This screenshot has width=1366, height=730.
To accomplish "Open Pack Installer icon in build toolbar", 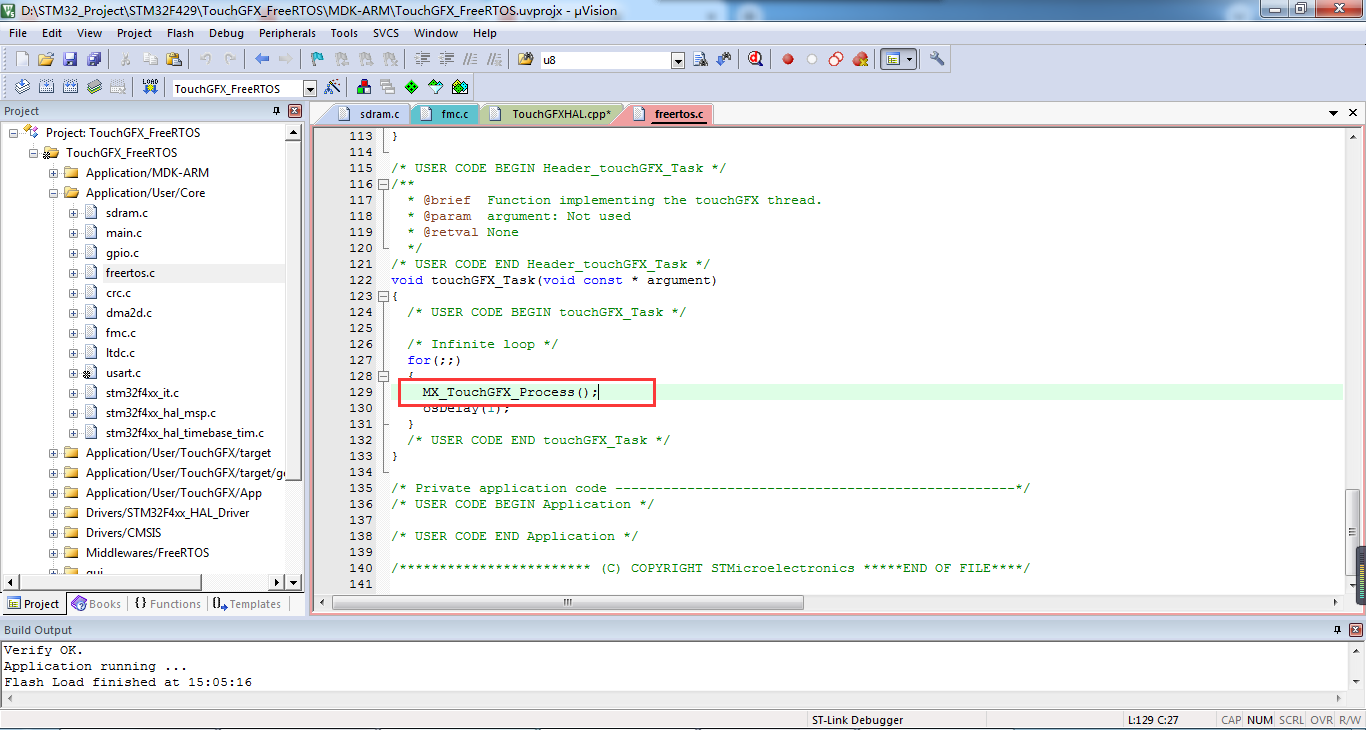I will (x=460, y=87).
